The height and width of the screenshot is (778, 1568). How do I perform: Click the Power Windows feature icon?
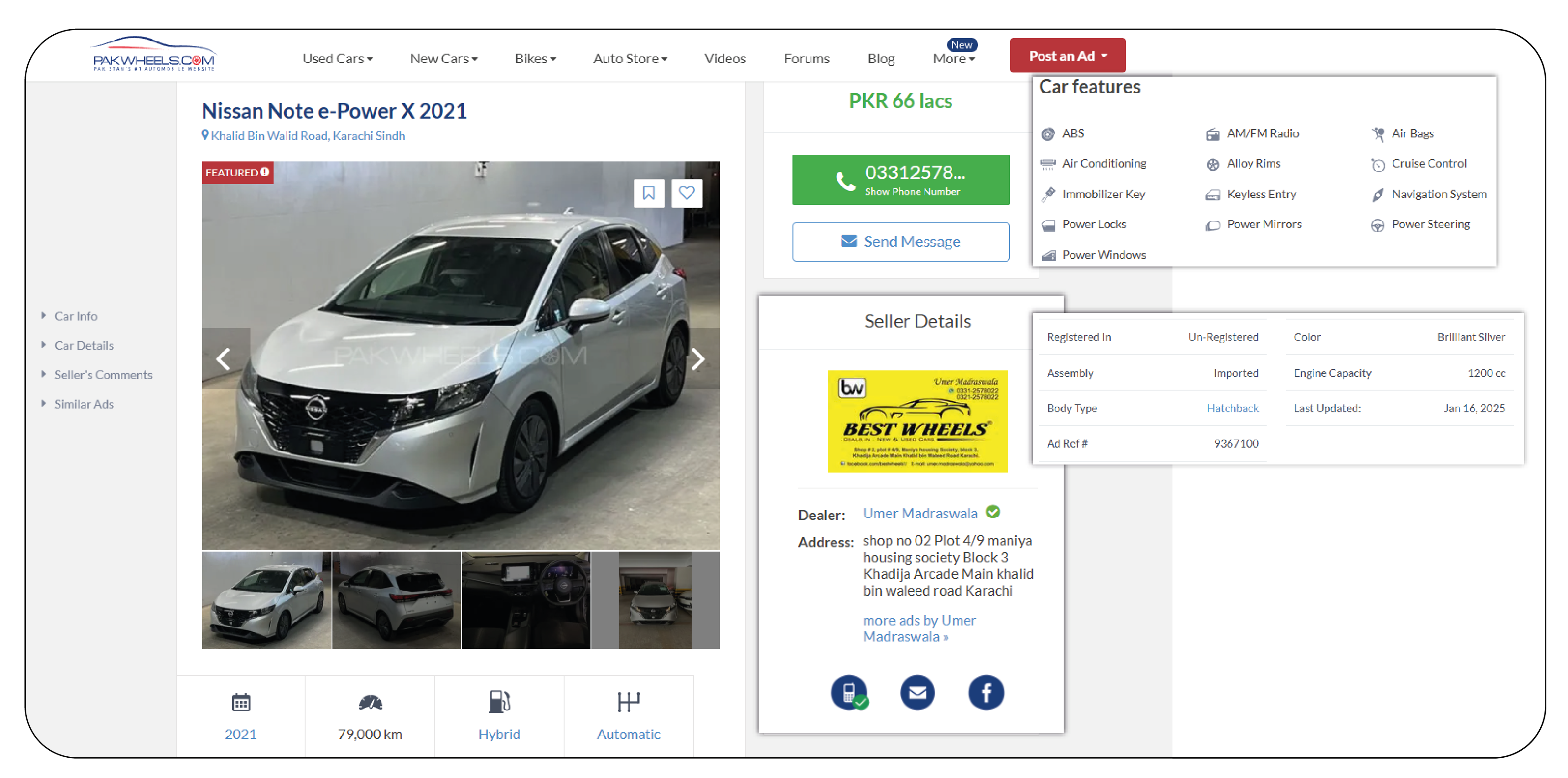click(x=1048, y=256)
